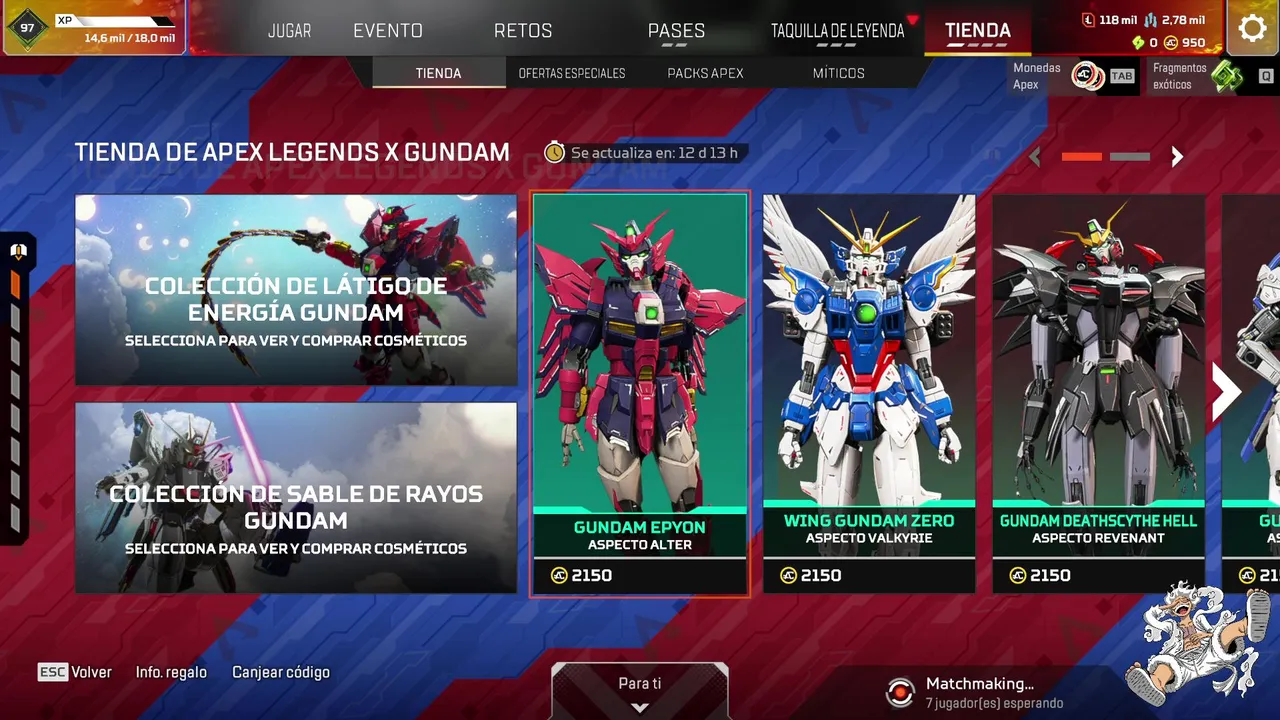Select the Gundam Epyon Alter skin card
This screenshot has height=720, width=1280.
point(640,394)
